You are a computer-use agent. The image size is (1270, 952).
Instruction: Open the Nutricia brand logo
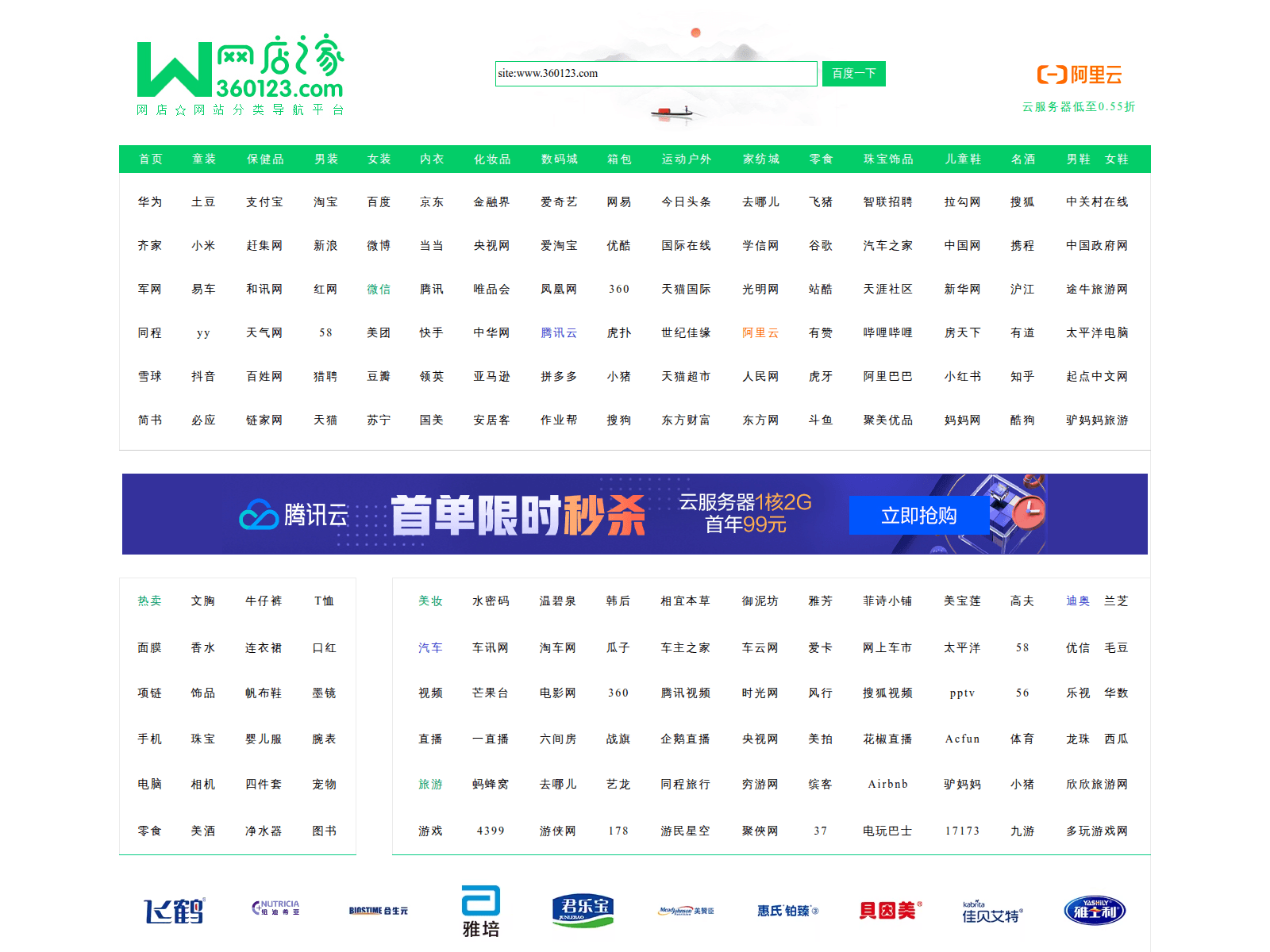275,908
